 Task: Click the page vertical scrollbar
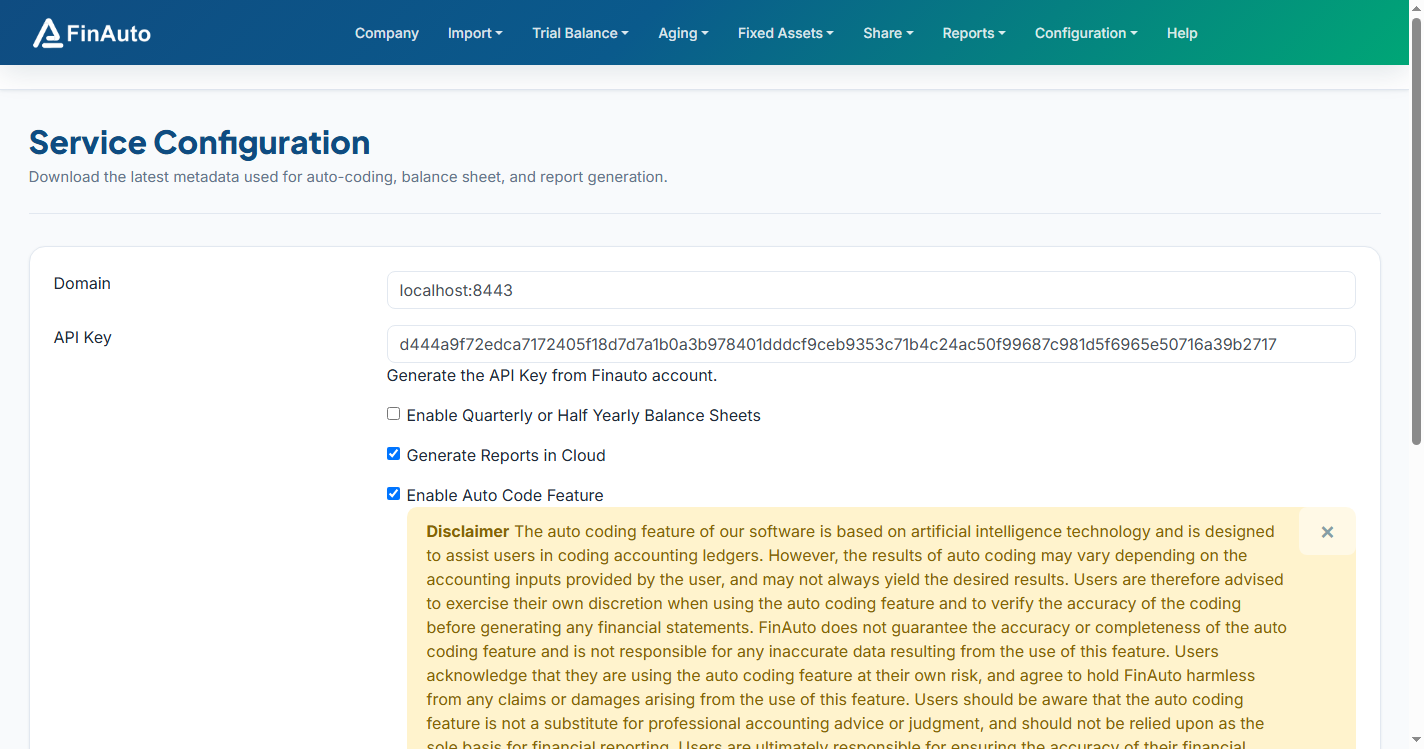pyautogui.click(x=1416, y=230)
